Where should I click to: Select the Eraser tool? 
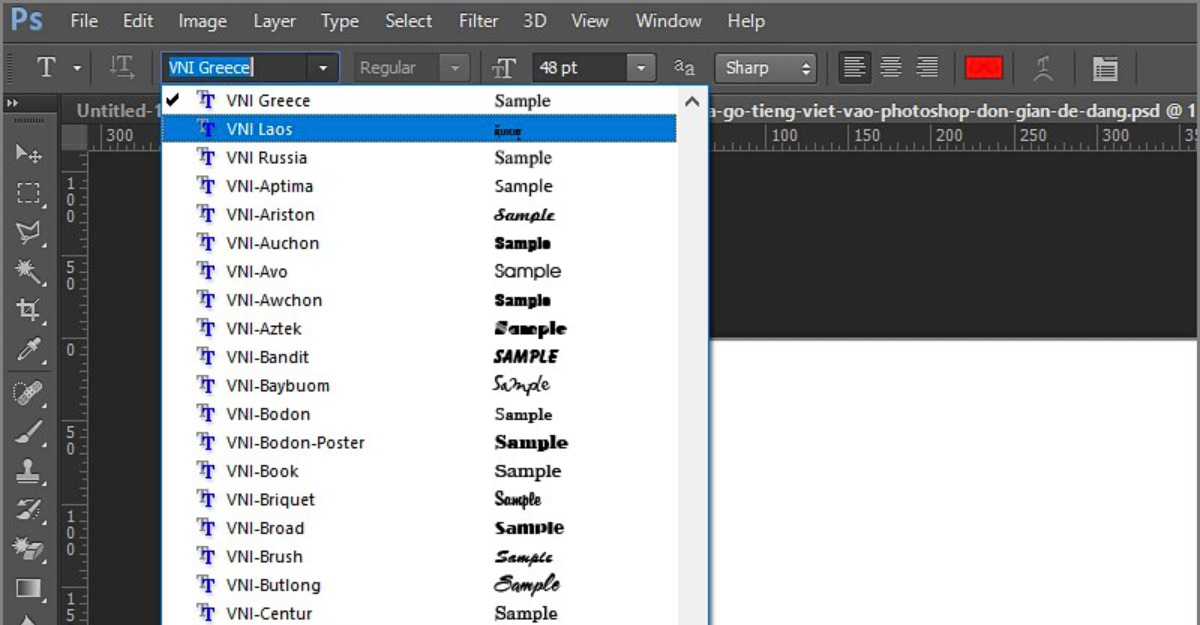click(29, 549)
